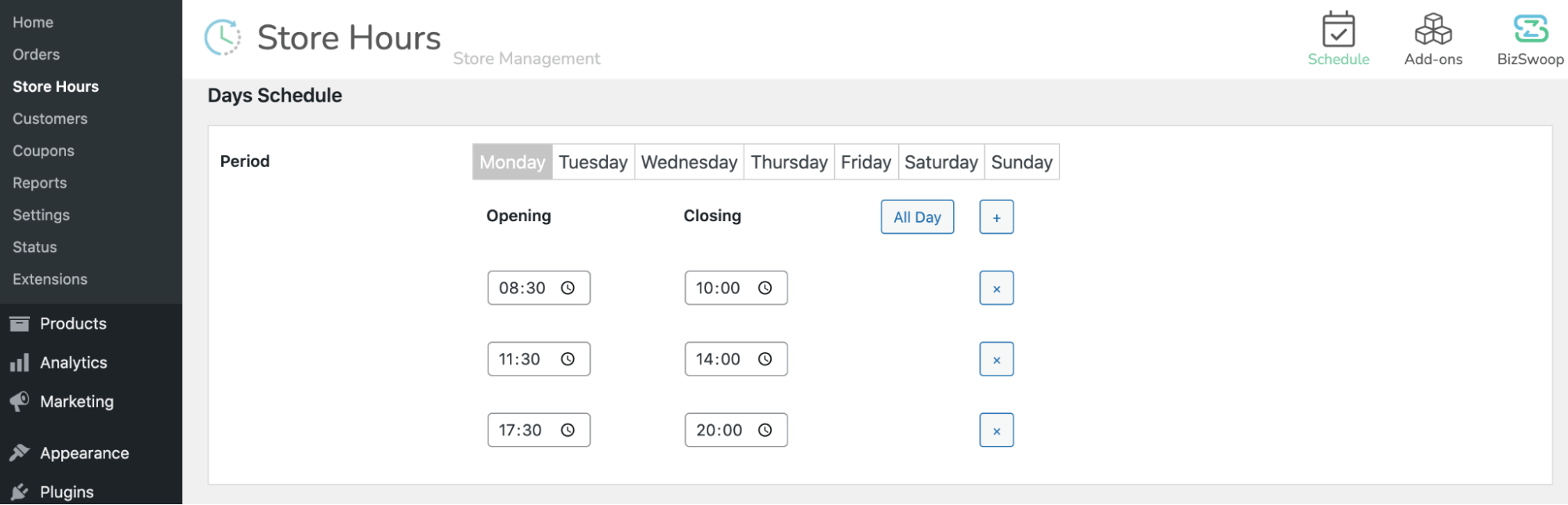Select the Saturday period tab
1568x505 pixels.
click(x=940, y=162)
